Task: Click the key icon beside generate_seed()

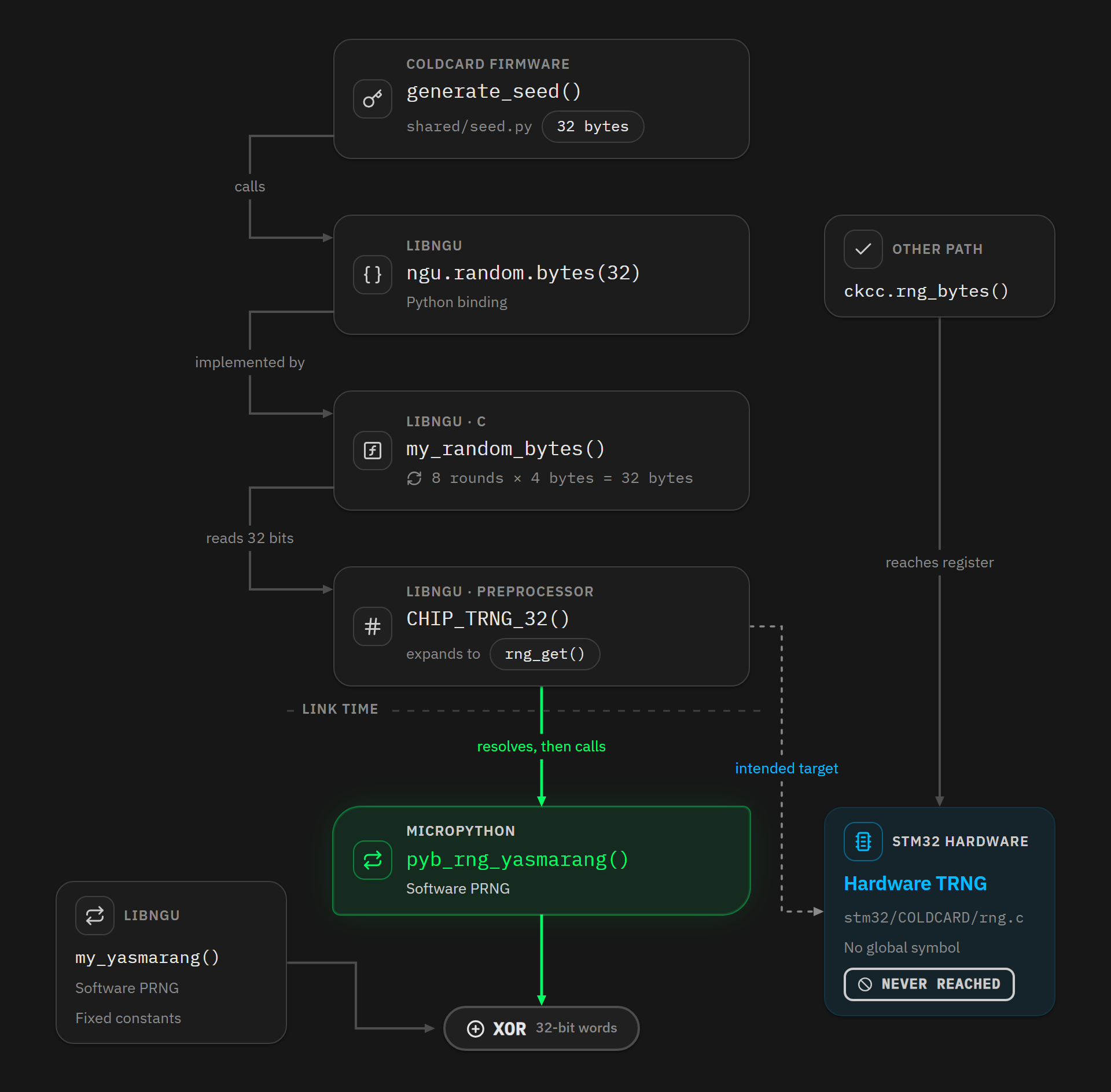Action: coord(373,99)
